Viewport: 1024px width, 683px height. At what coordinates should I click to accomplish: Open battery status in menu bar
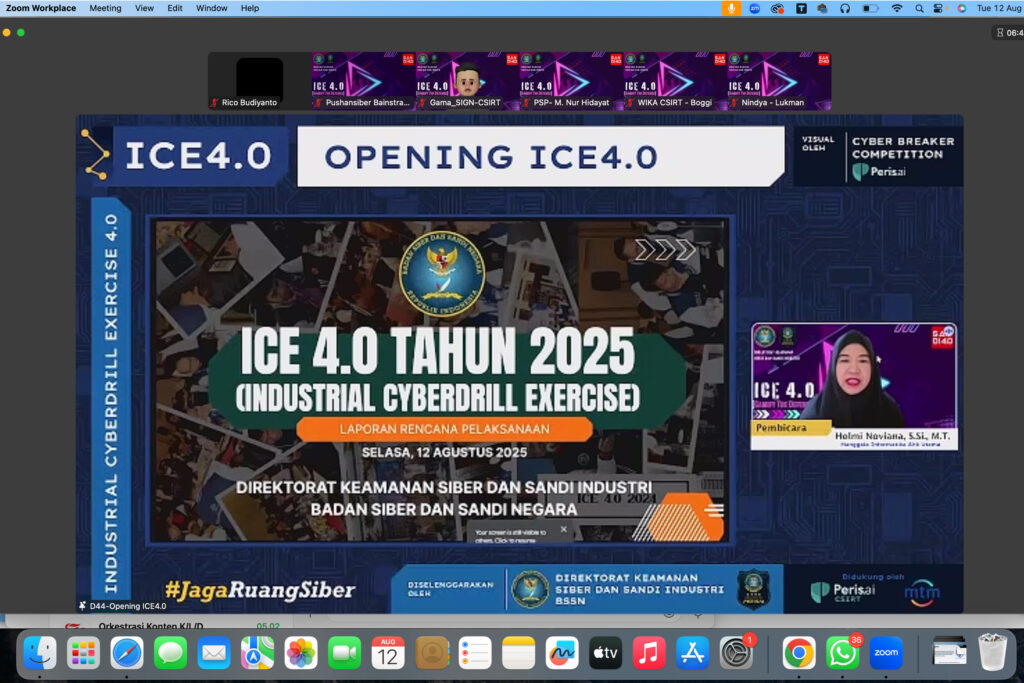click(x=871, y=8)
